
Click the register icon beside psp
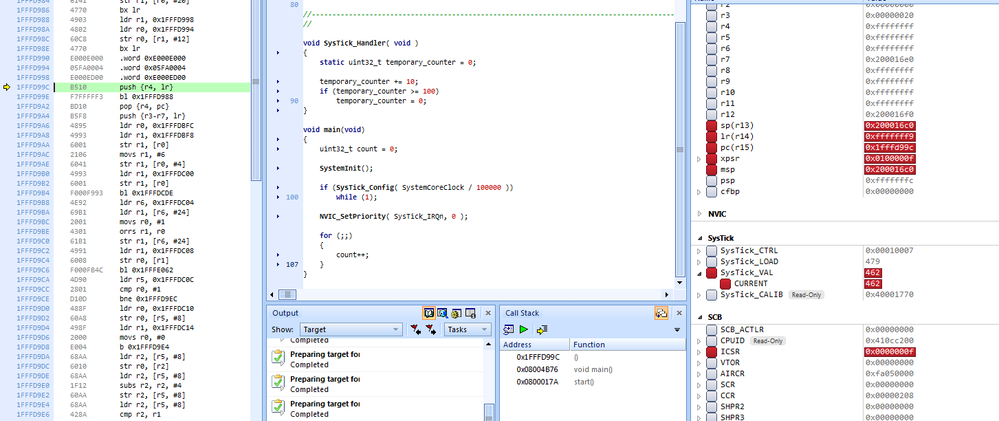(x=712, y=180)
